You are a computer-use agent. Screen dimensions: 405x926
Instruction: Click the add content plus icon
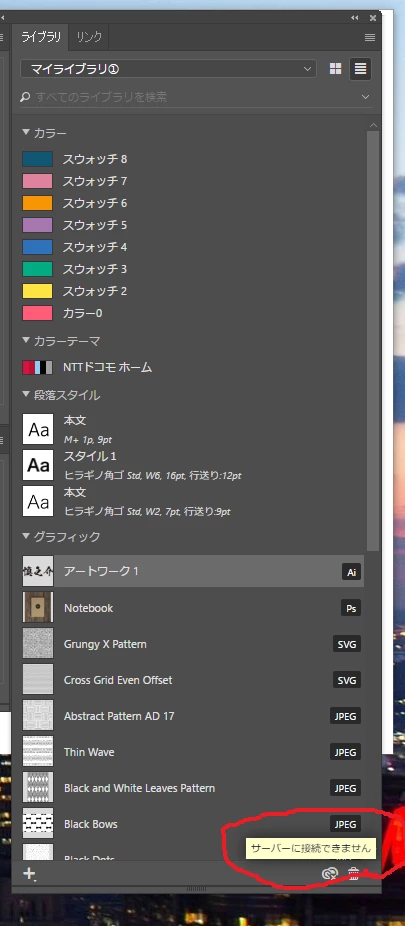pos(29,873)
